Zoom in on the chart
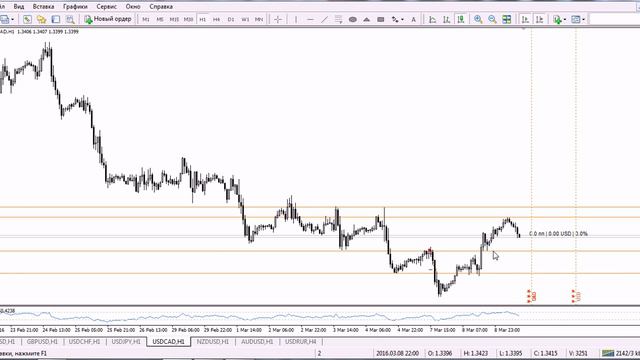 478,19
